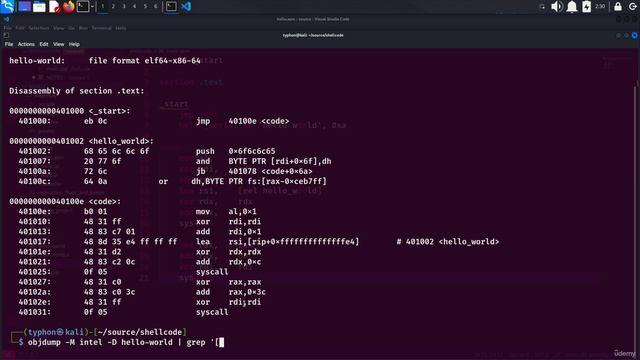Viewport: 640px width, 360px height.
Task: Click the 'jb 401078 <code+0x6a>' instruction
Action: pos(254,171)
